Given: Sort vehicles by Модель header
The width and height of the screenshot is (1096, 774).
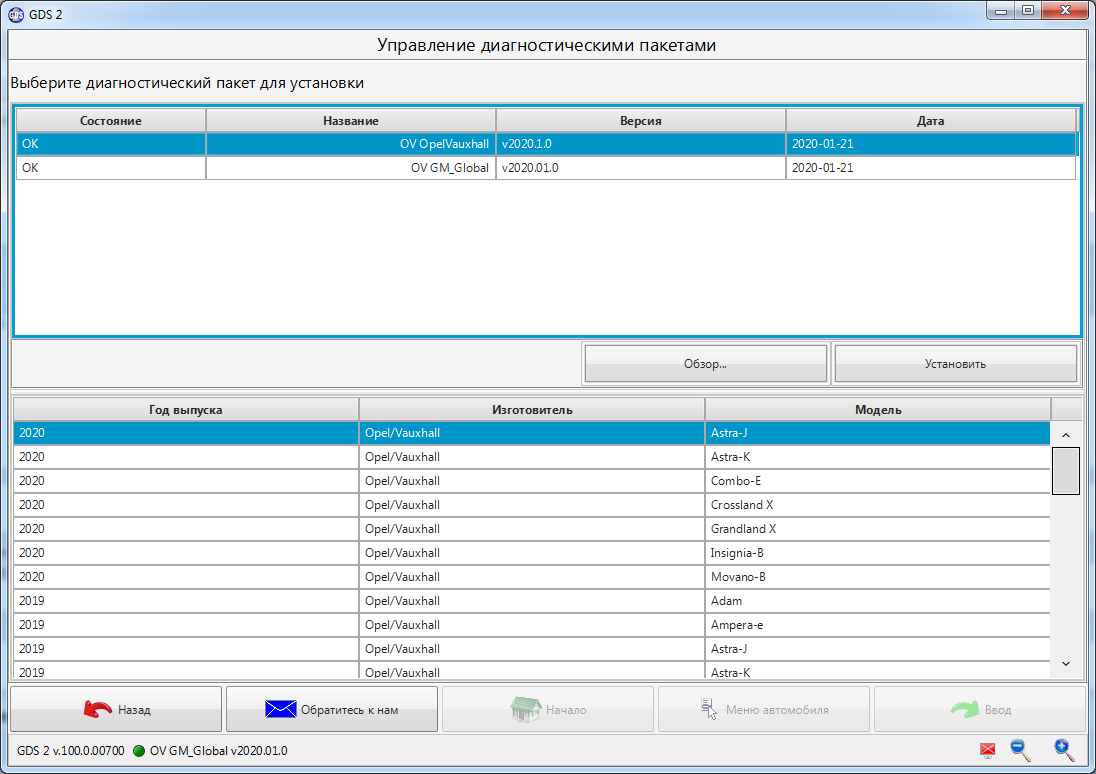Looking at the screenshot, I should click(x=878, y=410).
